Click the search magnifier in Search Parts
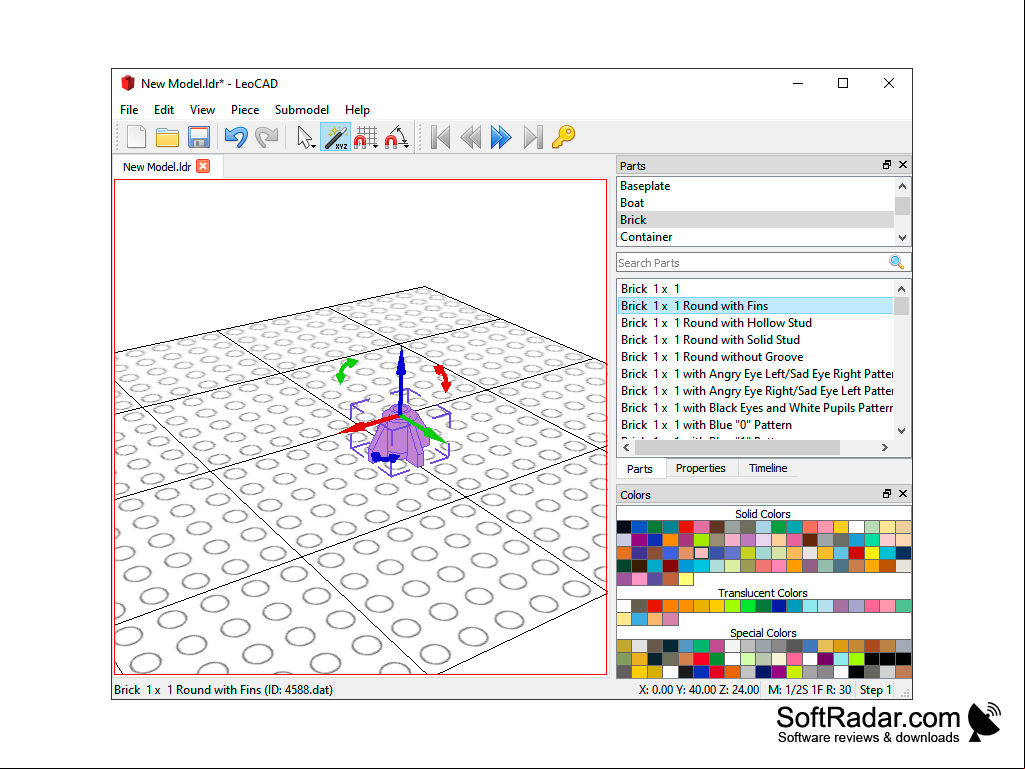The width and height of the screenshot is (1025, 769). click(x=896, y=262)
